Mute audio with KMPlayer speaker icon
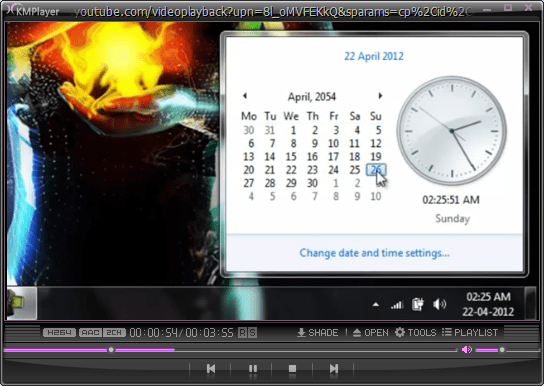This screenshot has width=544, height=386. pos(467,350)
